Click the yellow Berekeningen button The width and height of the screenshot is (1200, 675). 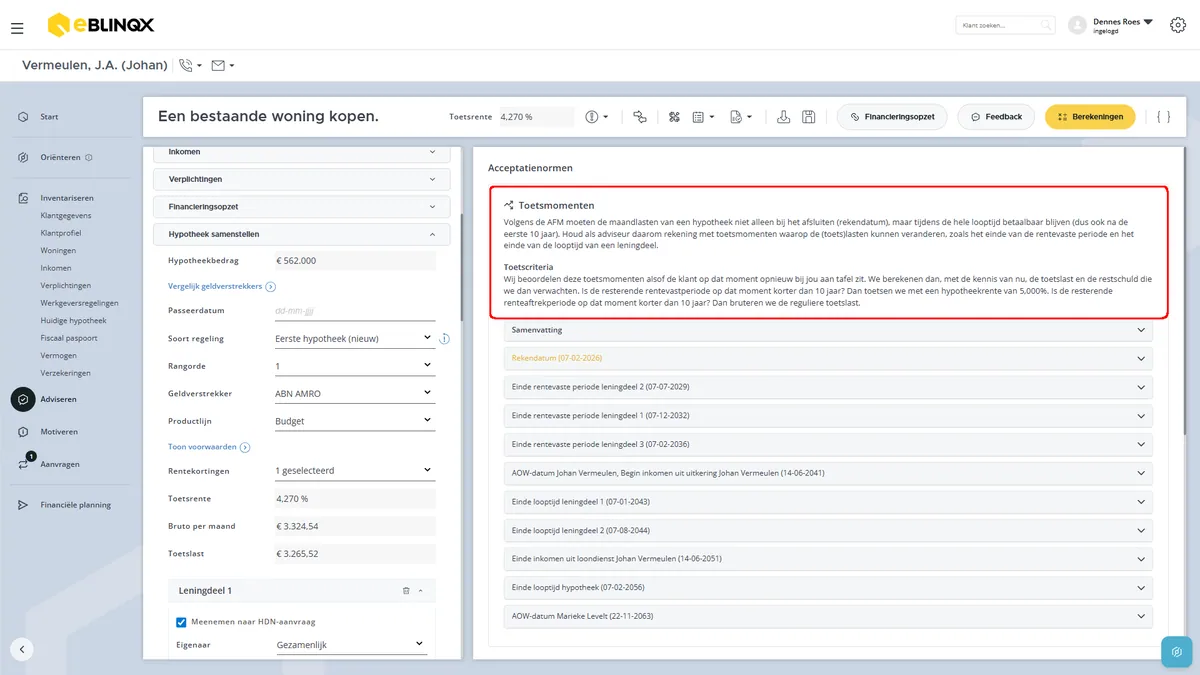pyautogui.click(x=1090, y=117)
